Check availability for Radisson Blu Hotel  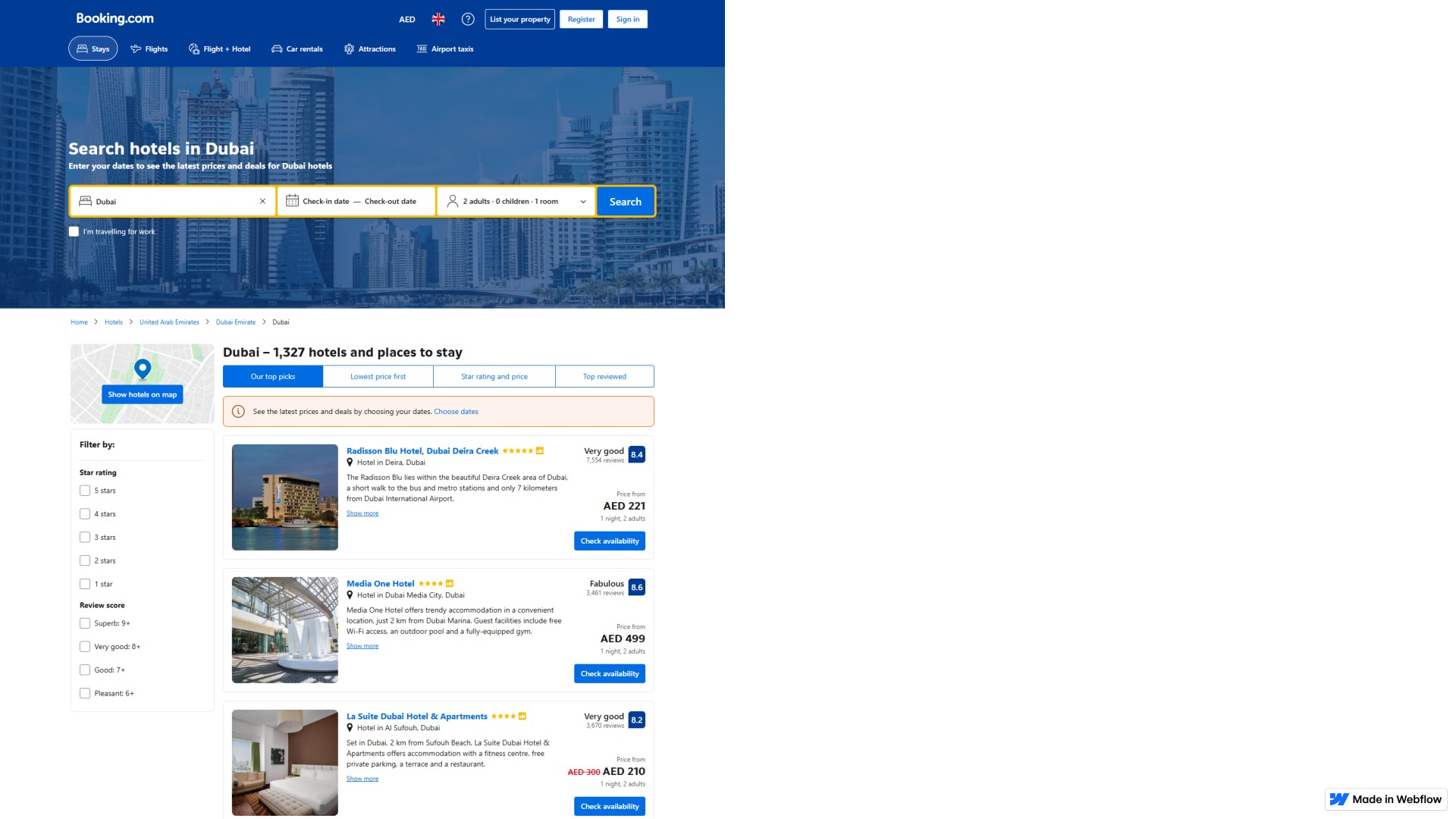(x=610, y=541)
